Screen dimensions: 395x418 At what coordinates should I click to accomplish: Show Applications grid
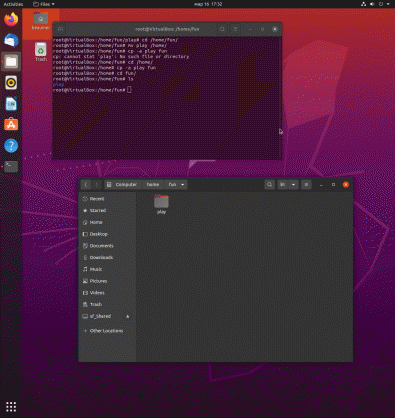pyautogui.click(x=11, y=406)
